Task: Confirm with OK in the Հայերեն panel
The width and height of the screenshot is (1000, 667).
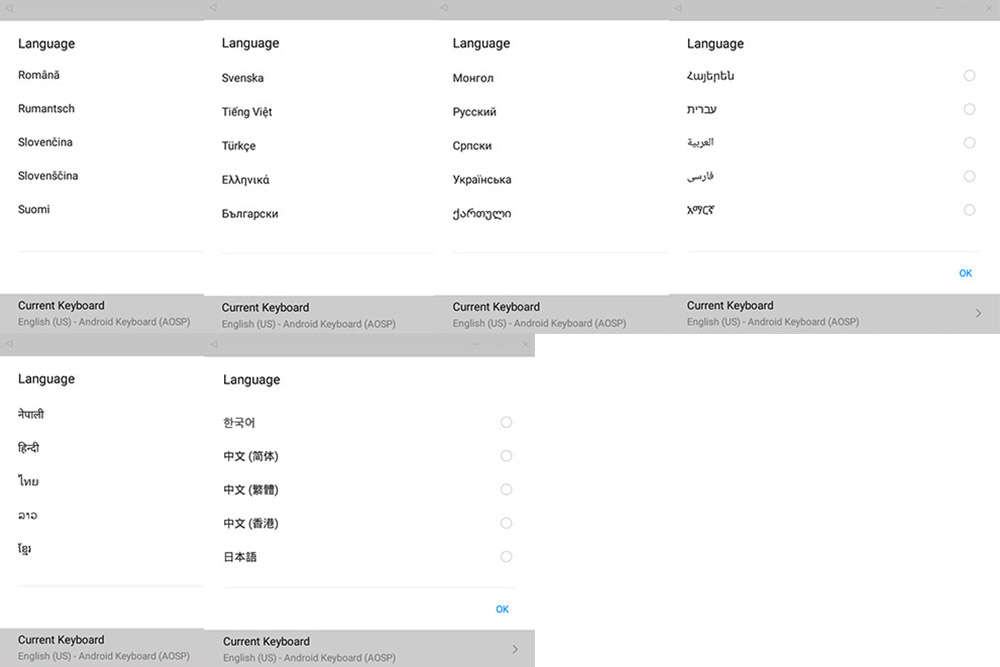Action: 965,273
